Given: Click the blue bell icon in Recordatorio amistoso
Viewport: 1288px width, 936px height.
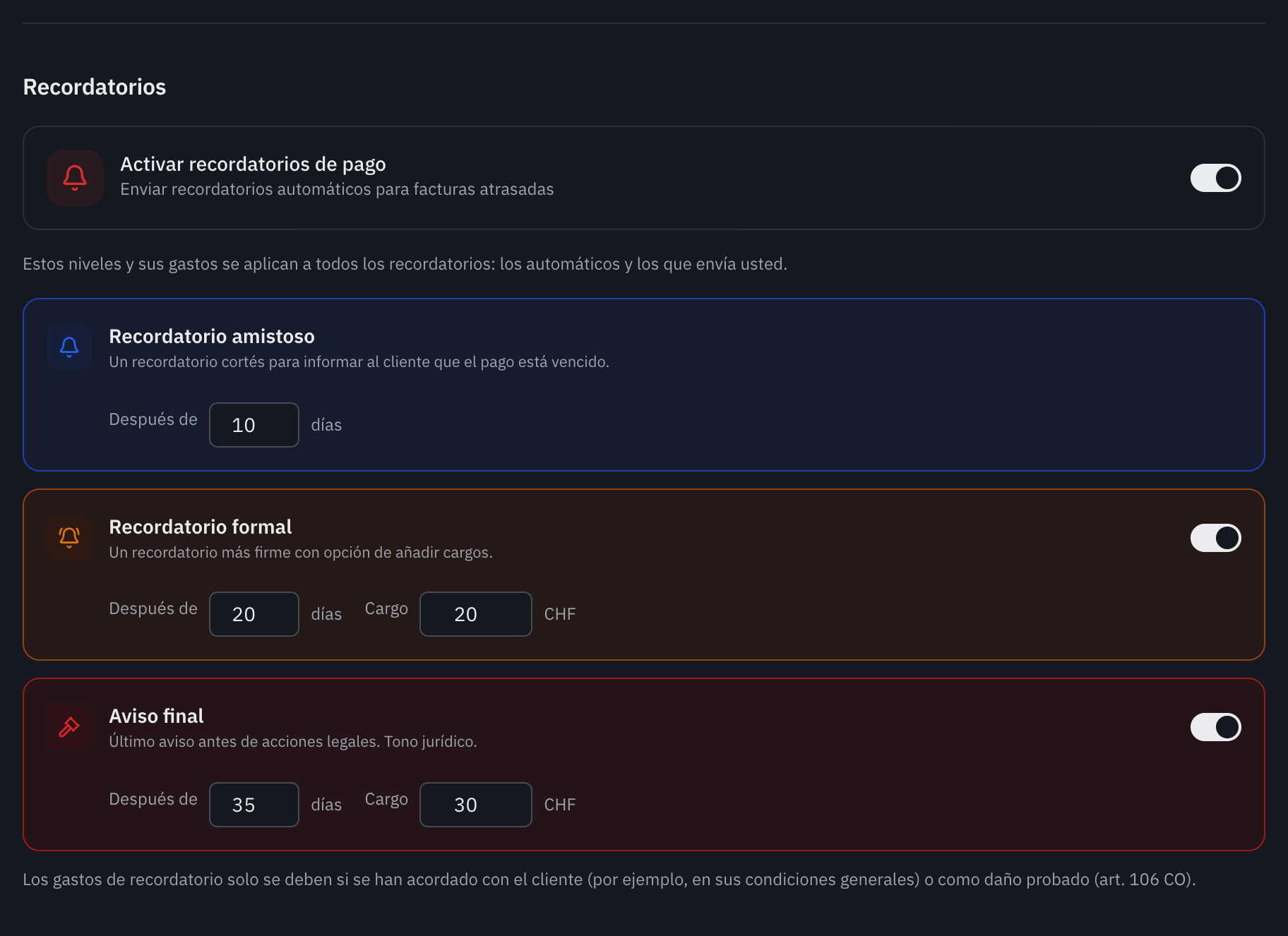Looking at the screenshot, I should coord(69,347).
